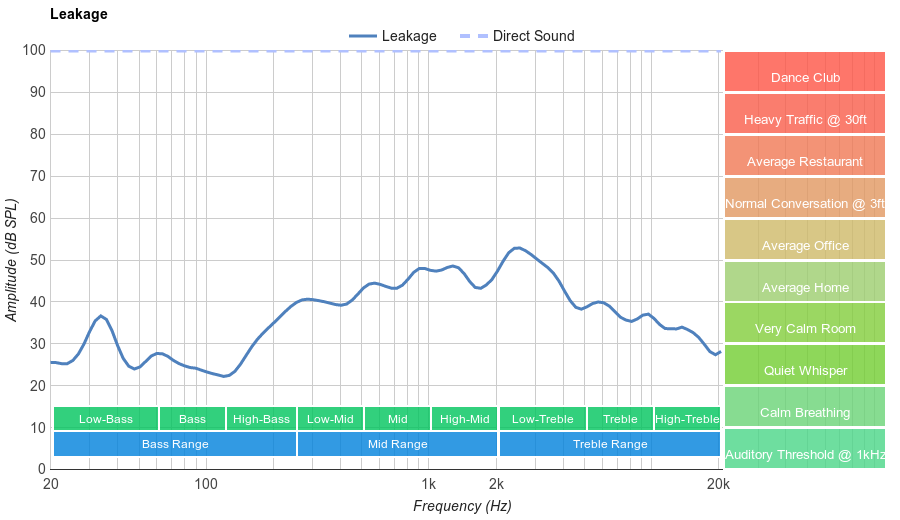Toggle the Direct Sound legend entry
Screen dimensions: 900x520
point(517,36)
